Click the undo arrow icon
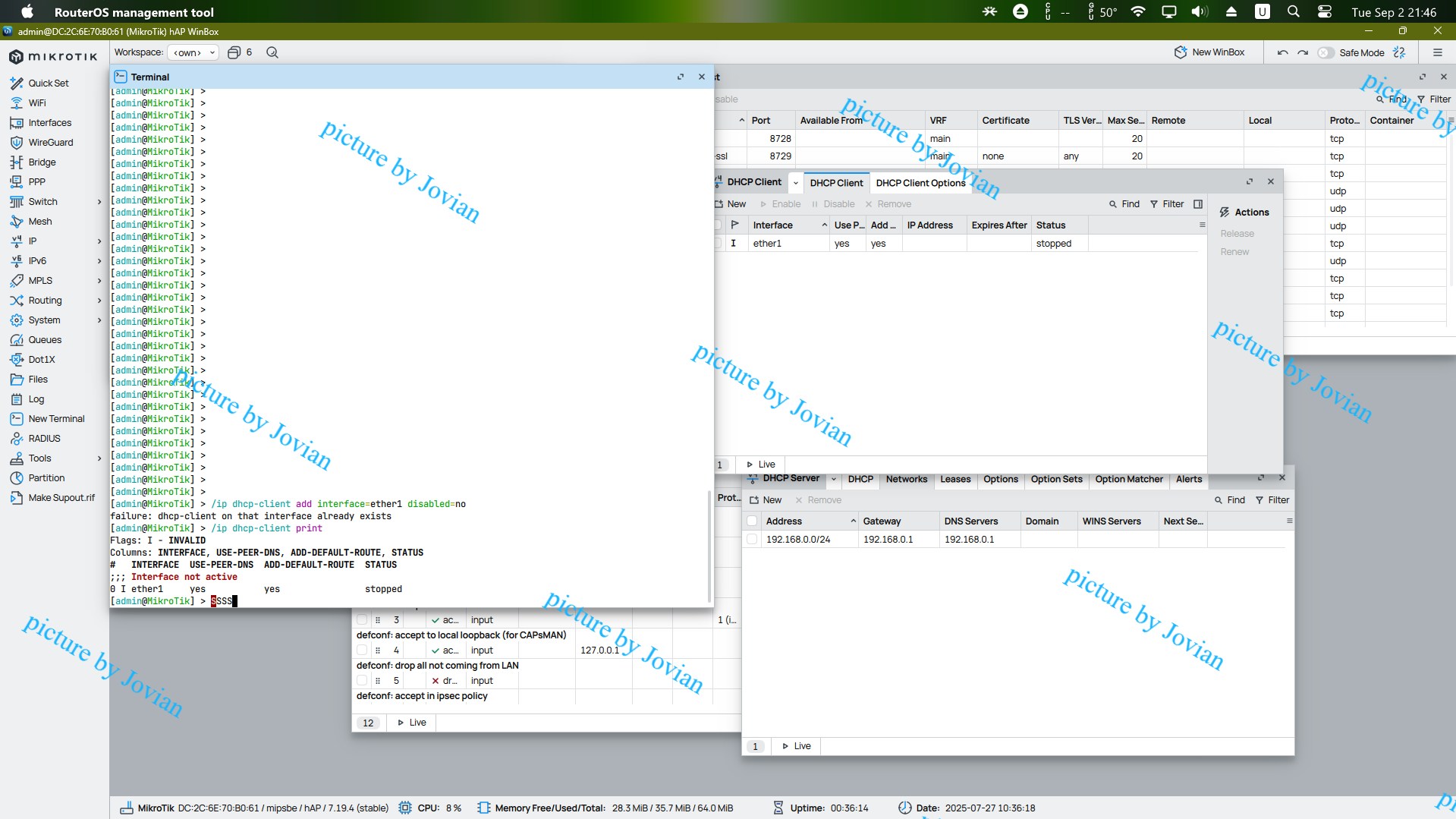1456x819 pixels. point(1282,52)
